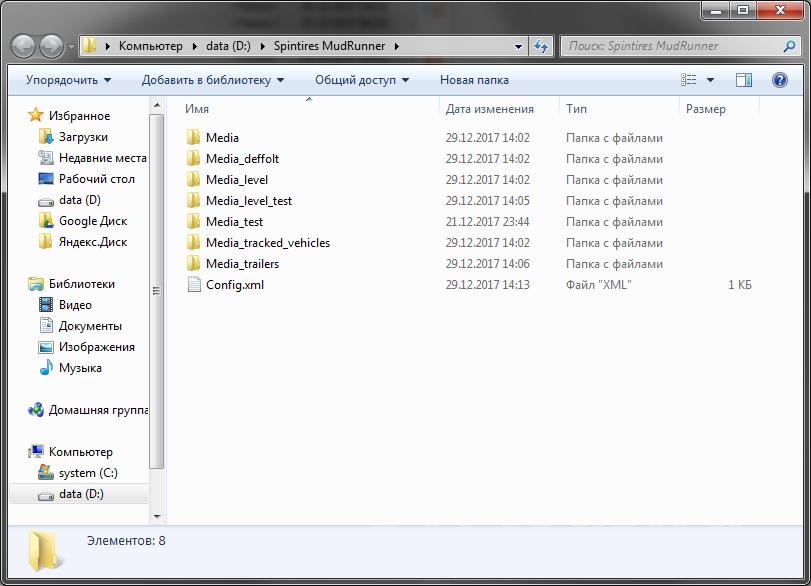The width and height of the screenshot is (811, 586).
Task: Click the search field Spintires MudRunner
Action: (670, 46)
